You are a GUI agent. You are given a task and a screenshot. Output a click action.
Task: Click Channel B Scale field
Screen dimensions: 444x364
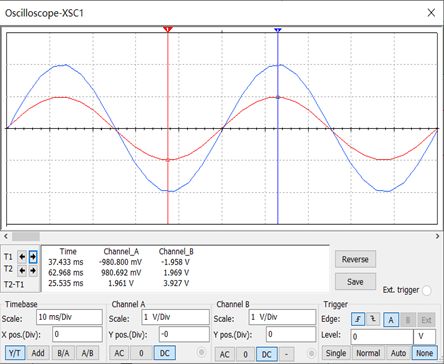tap(282, 317)
